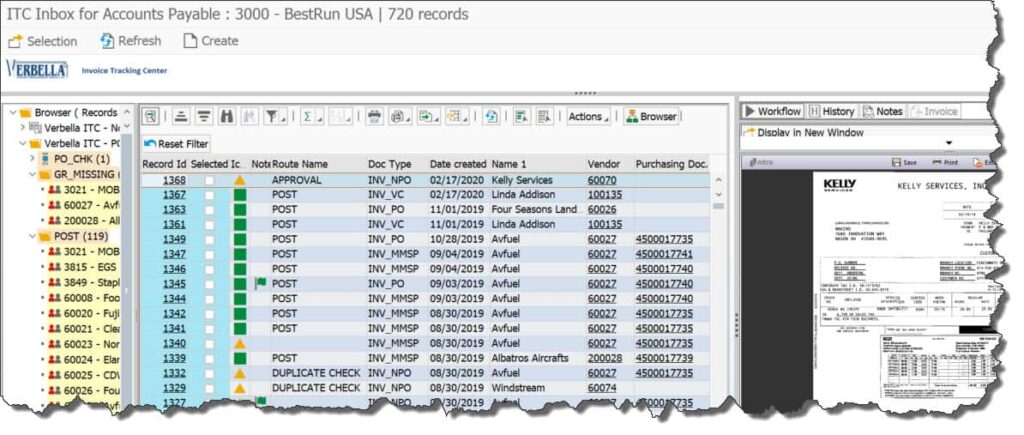Click the Sigma total icon
This screenshot has width=1024, height=435.
click(306, 116)
